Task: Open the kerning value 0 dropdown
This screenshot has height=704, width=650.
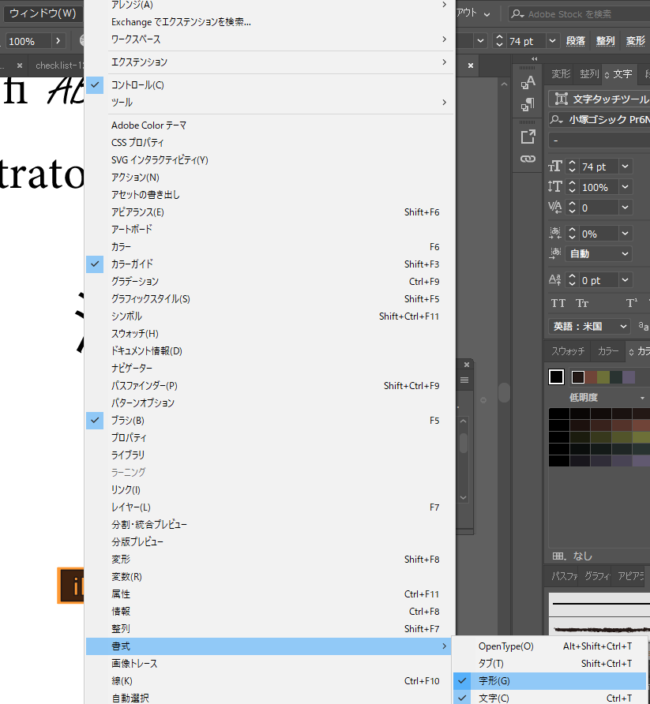Action: [625, 207]
